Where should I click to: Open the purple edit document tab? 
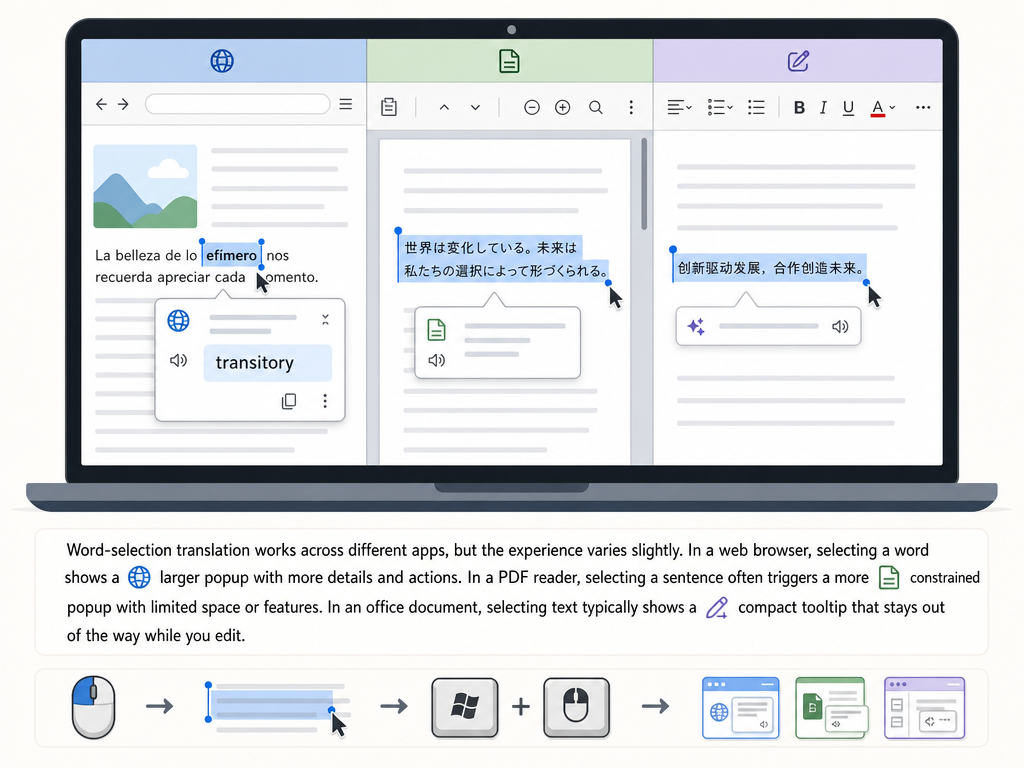pyautogui.click(x=798, y=61)
